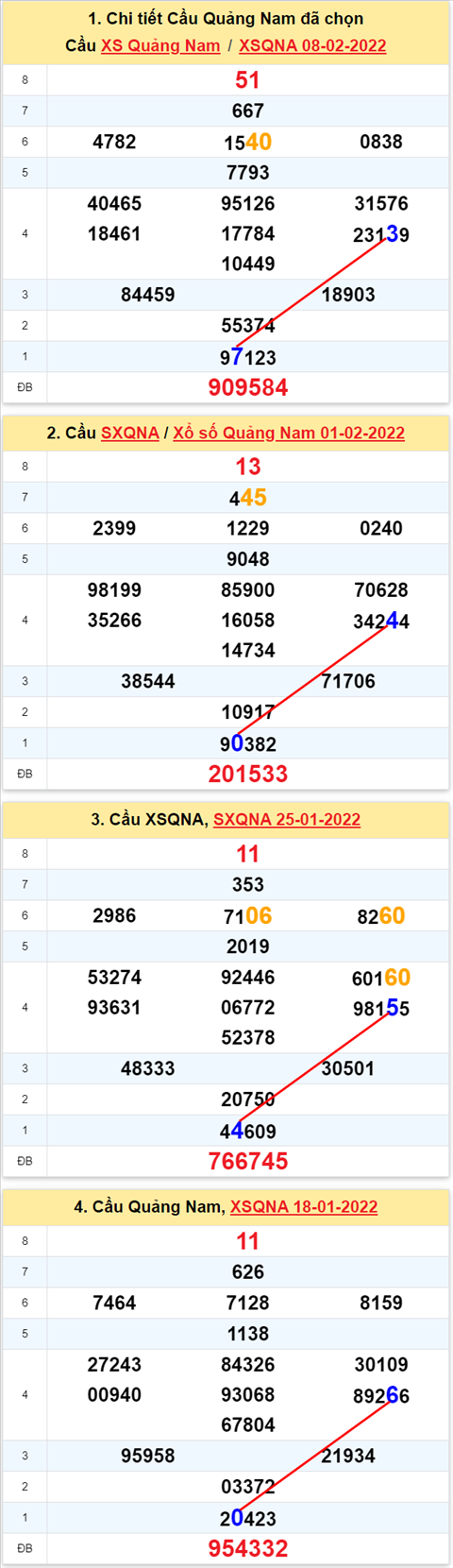The width and height of the screenshot is (453, 1568).
Task: Click the number 60160
Action: pos(381,978)
